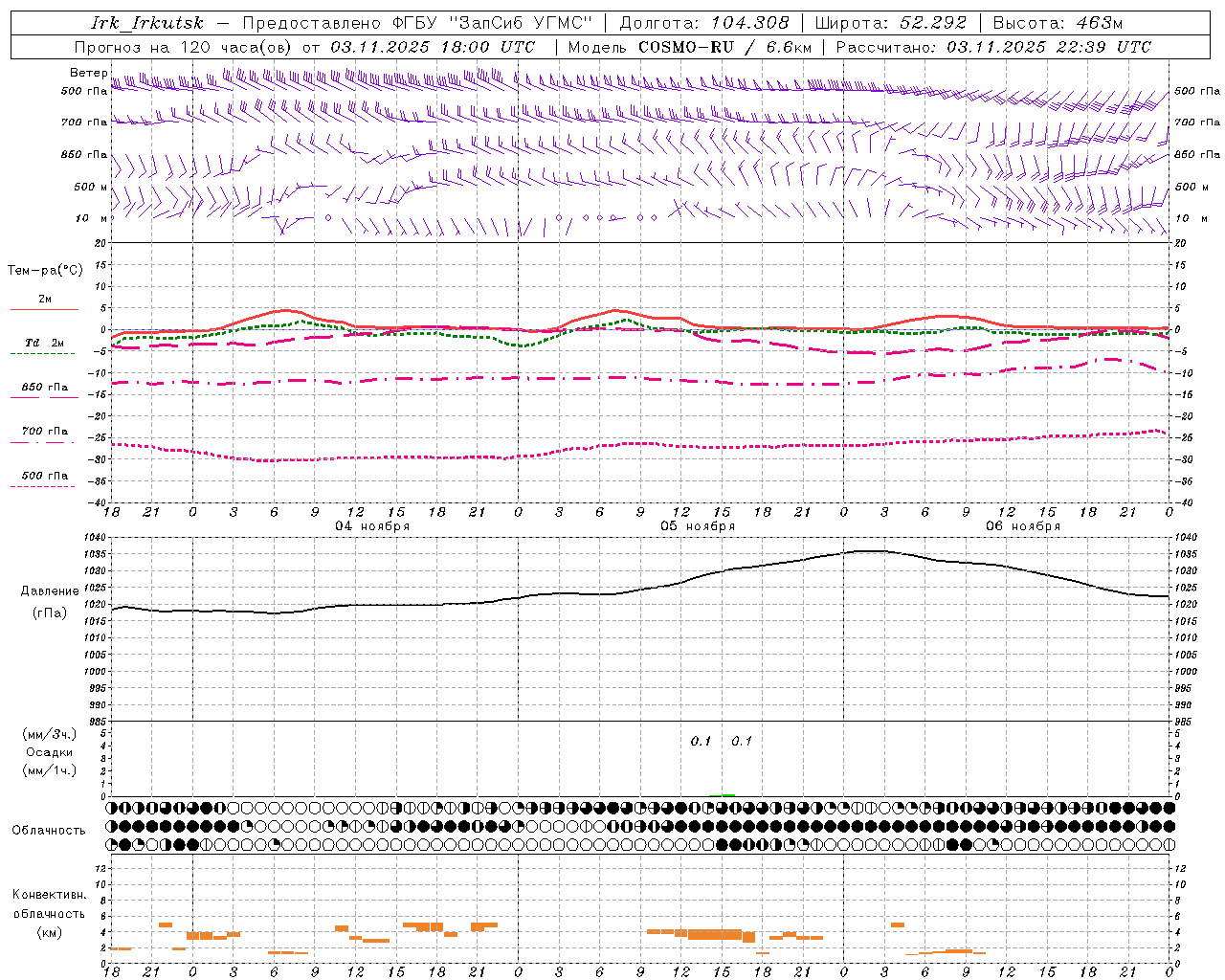Click the 'Долгота: 104.308' header value
Image resolution: width=1225 pixels, height=980 pixels.
[x=704, y=23]
